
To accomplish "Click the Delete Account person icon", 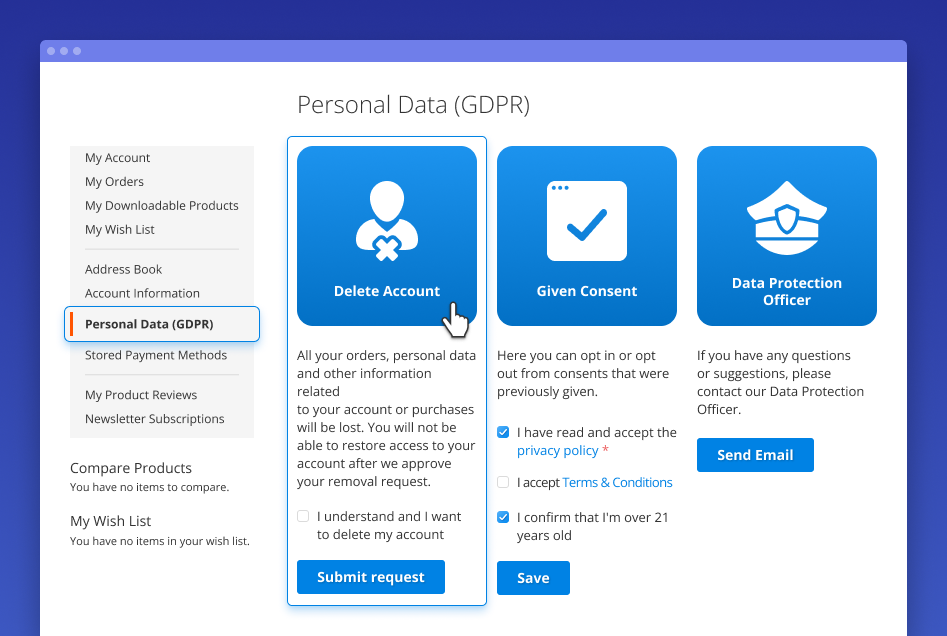I will point(387,218).
